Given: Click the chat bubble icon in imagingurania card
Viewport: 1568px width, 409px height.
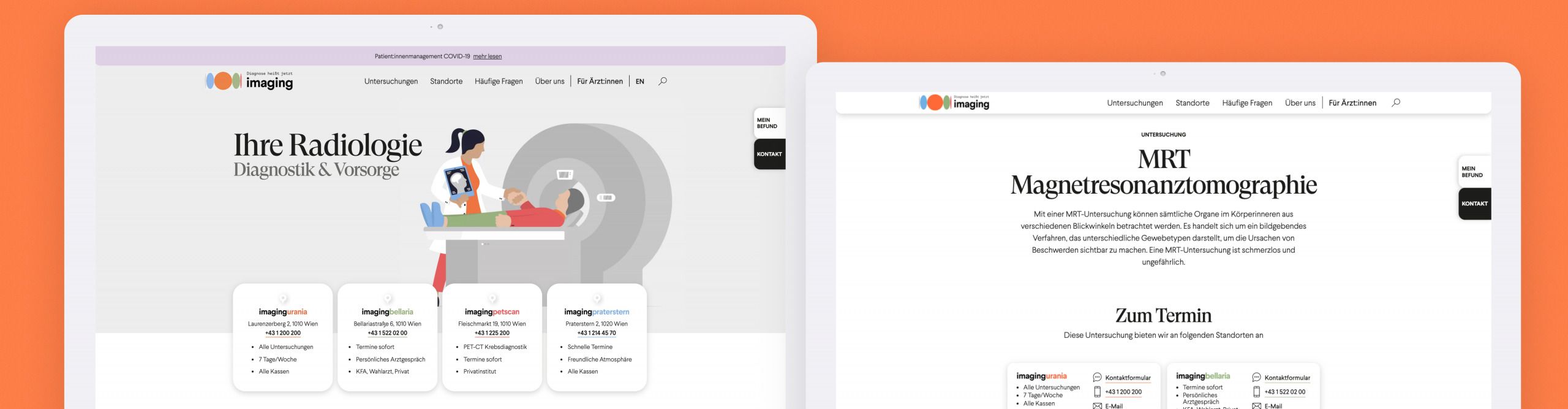Looking at the screenshot, I should (1097, 377).
